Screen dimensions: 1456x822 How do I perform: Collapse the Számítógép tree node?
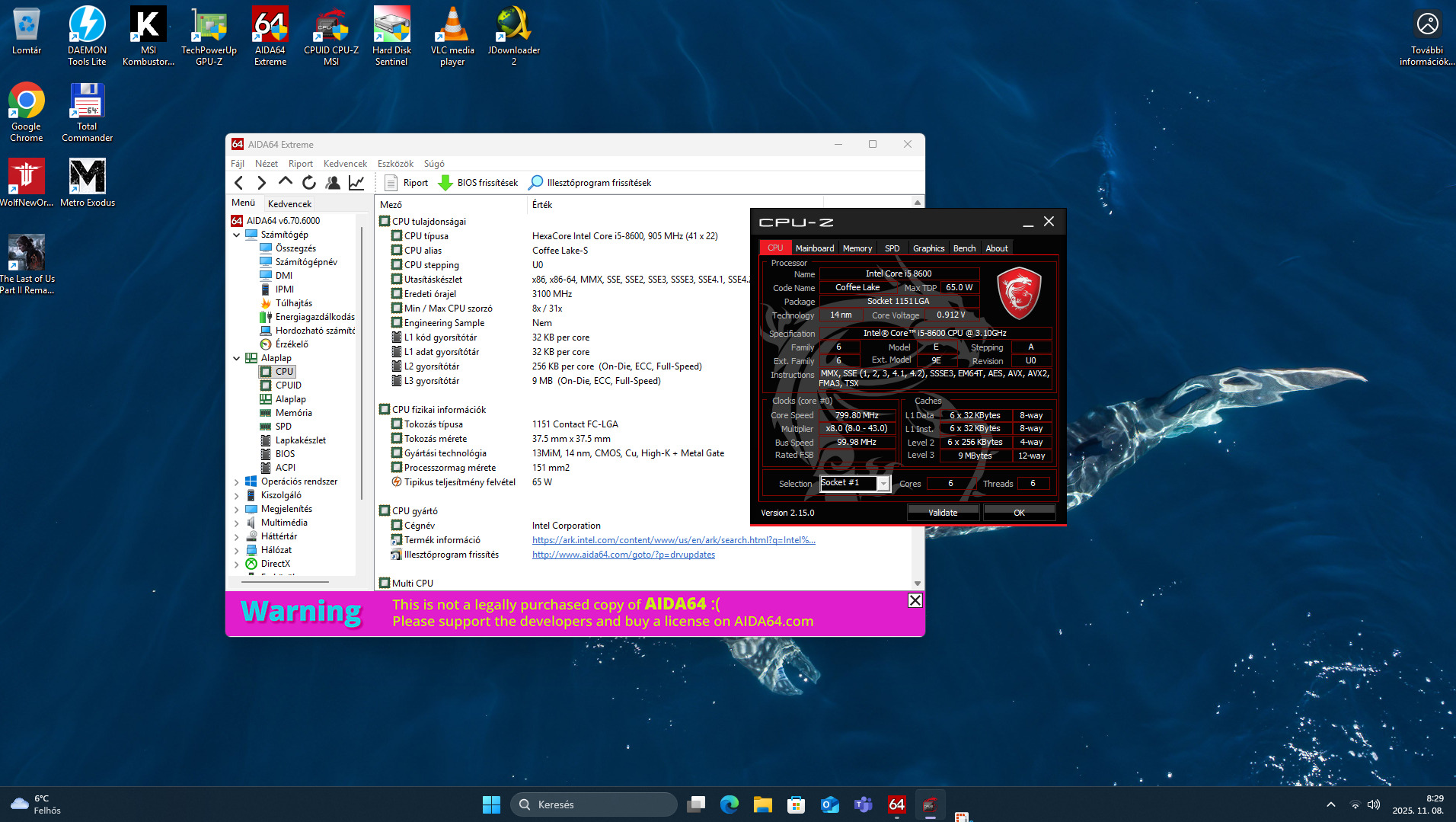click(237, 235)
